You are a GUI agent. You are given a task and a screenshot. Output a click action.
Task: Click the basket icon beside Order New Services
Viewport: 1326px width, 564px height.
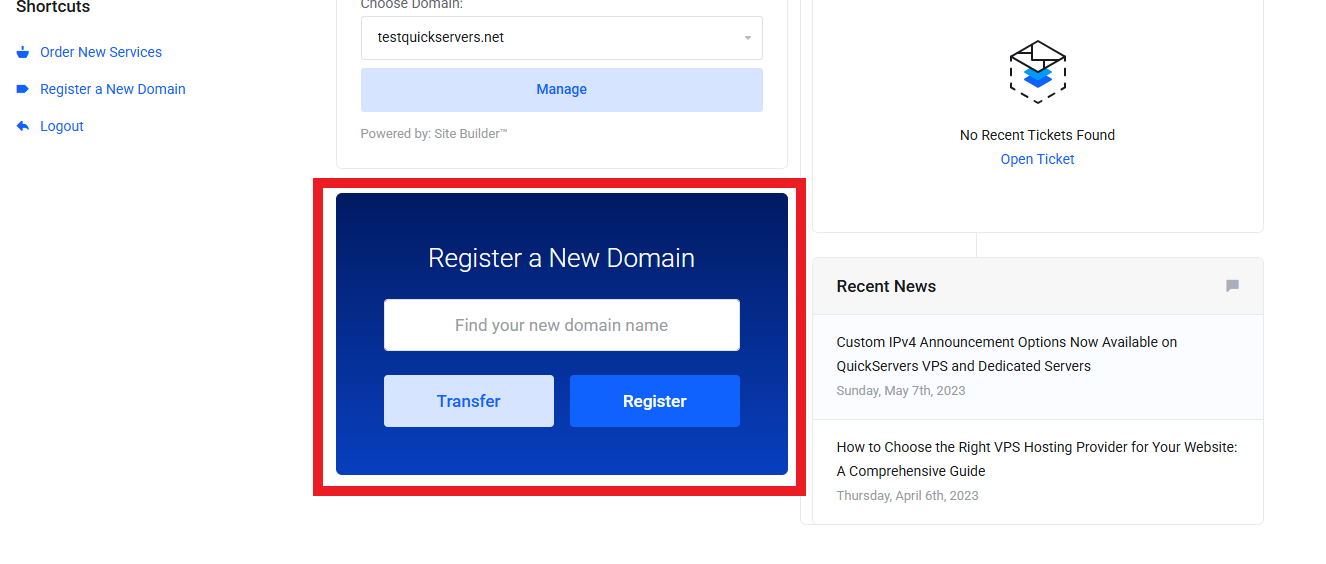point(23,52)
